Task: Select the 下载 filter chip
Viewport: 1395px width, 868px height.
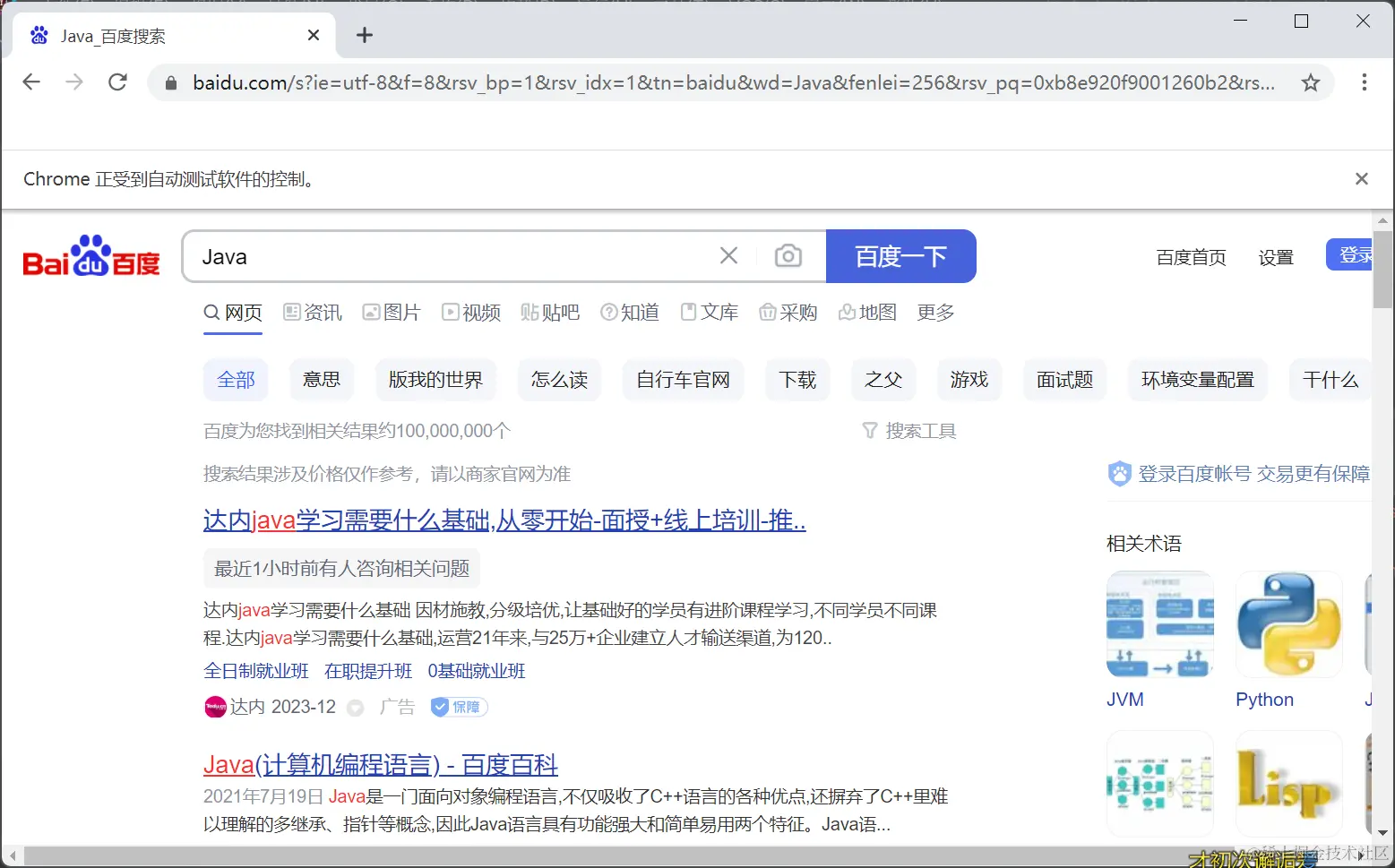Action: click(797, 380)
